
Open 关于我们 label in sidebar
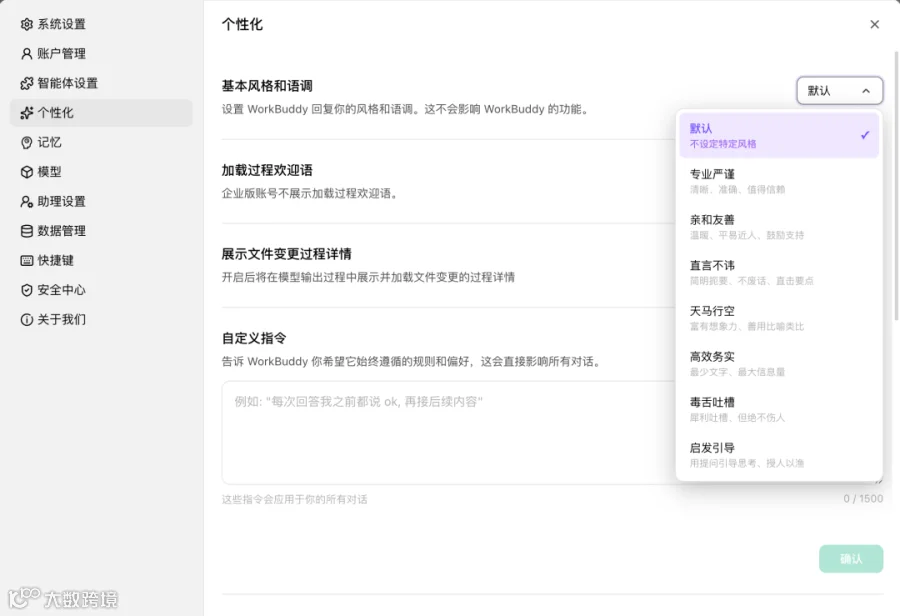point(61,320)
